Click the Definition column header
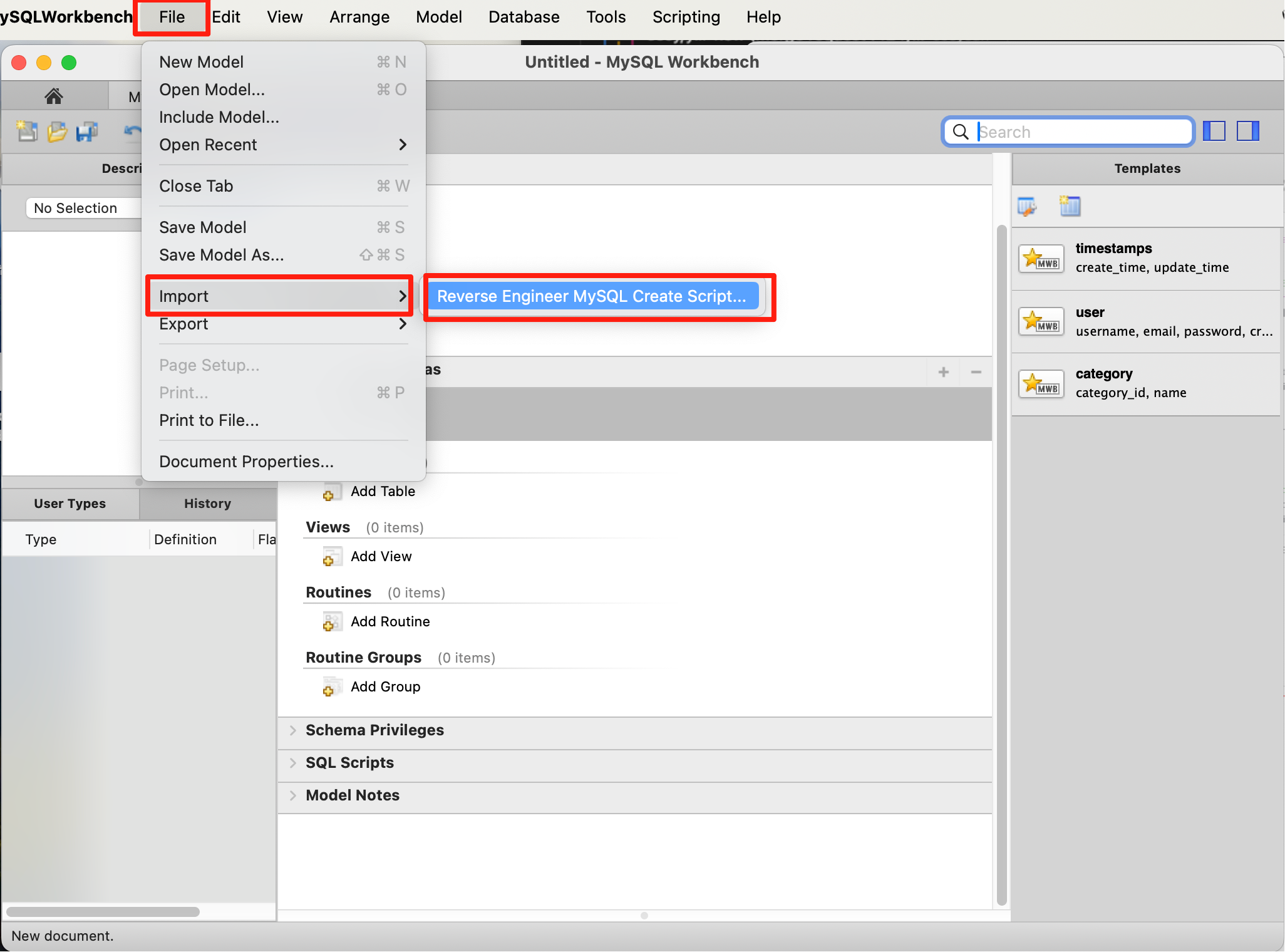 tap(202, 539)
